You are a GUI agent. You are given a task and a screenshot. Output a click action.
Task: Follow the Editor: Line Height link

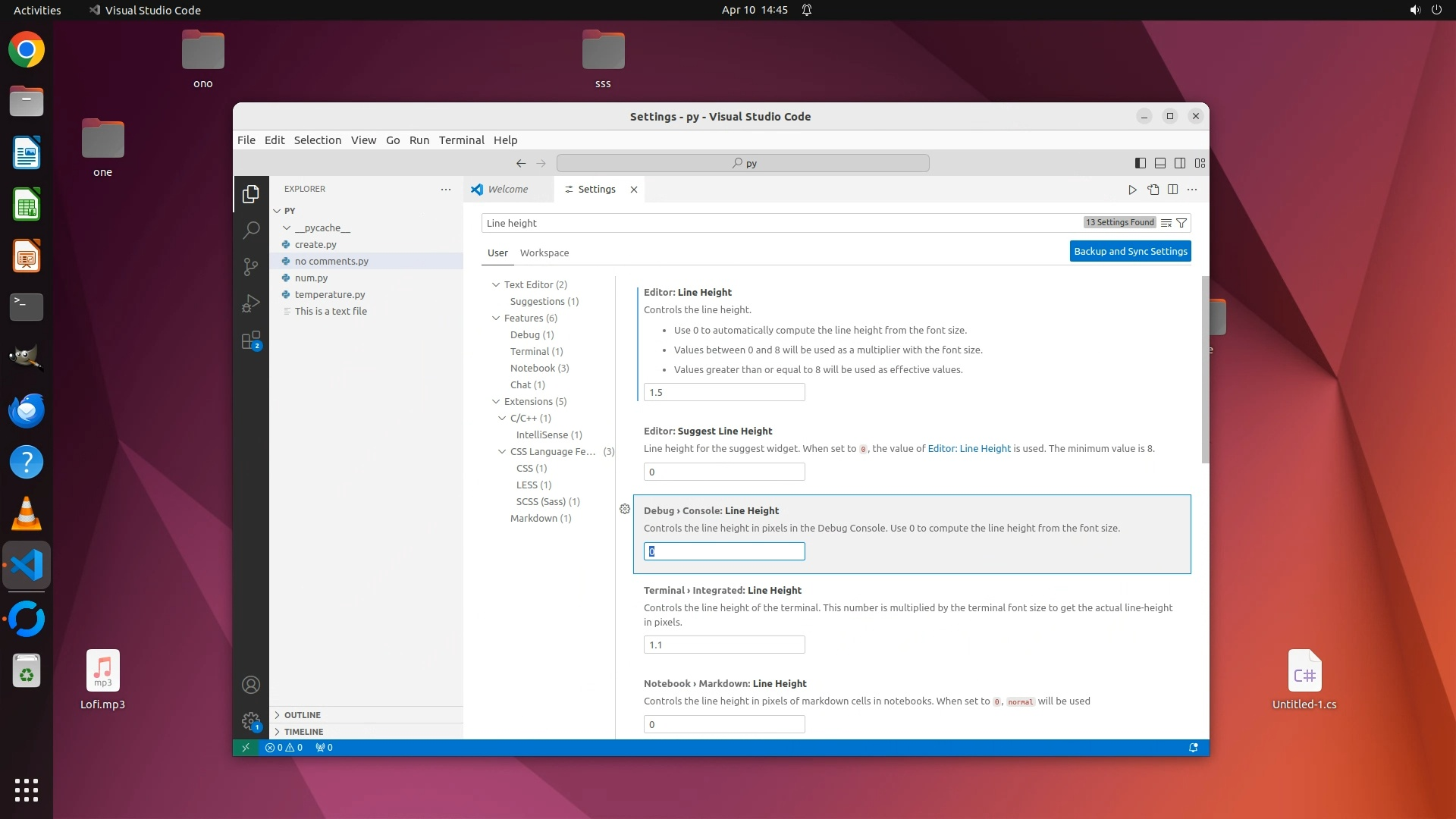pos(969,449)
